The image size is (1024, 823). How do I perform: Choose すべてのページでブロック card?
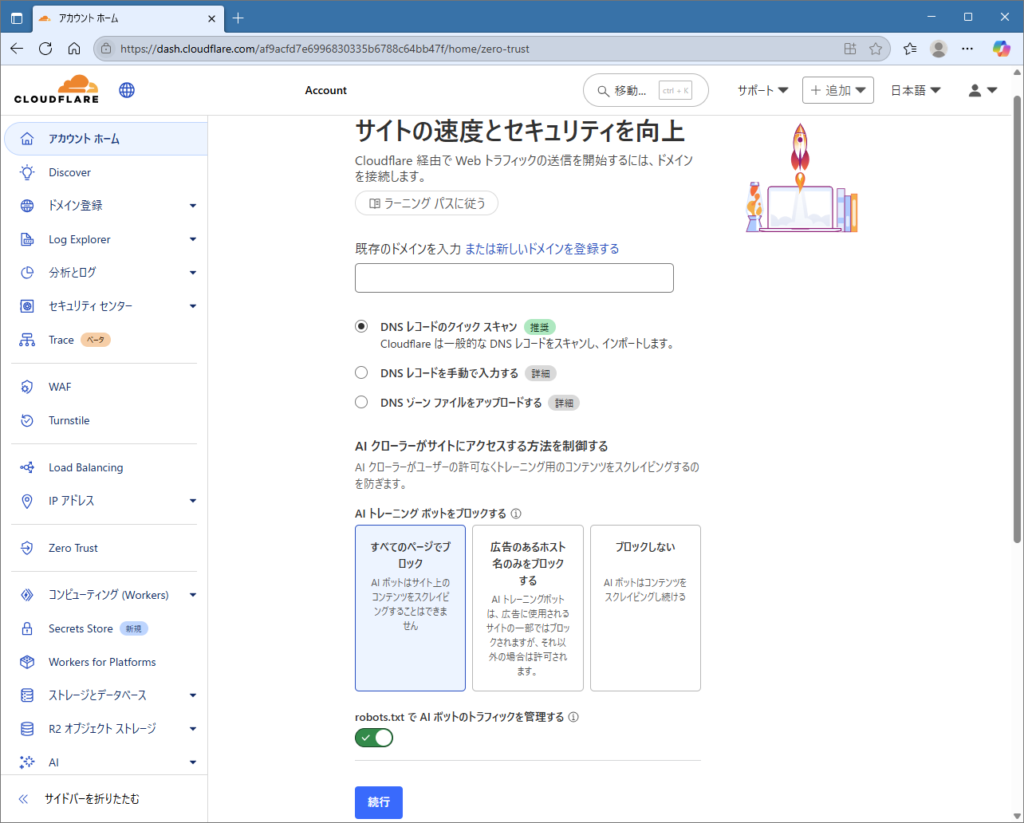(410, 607)
